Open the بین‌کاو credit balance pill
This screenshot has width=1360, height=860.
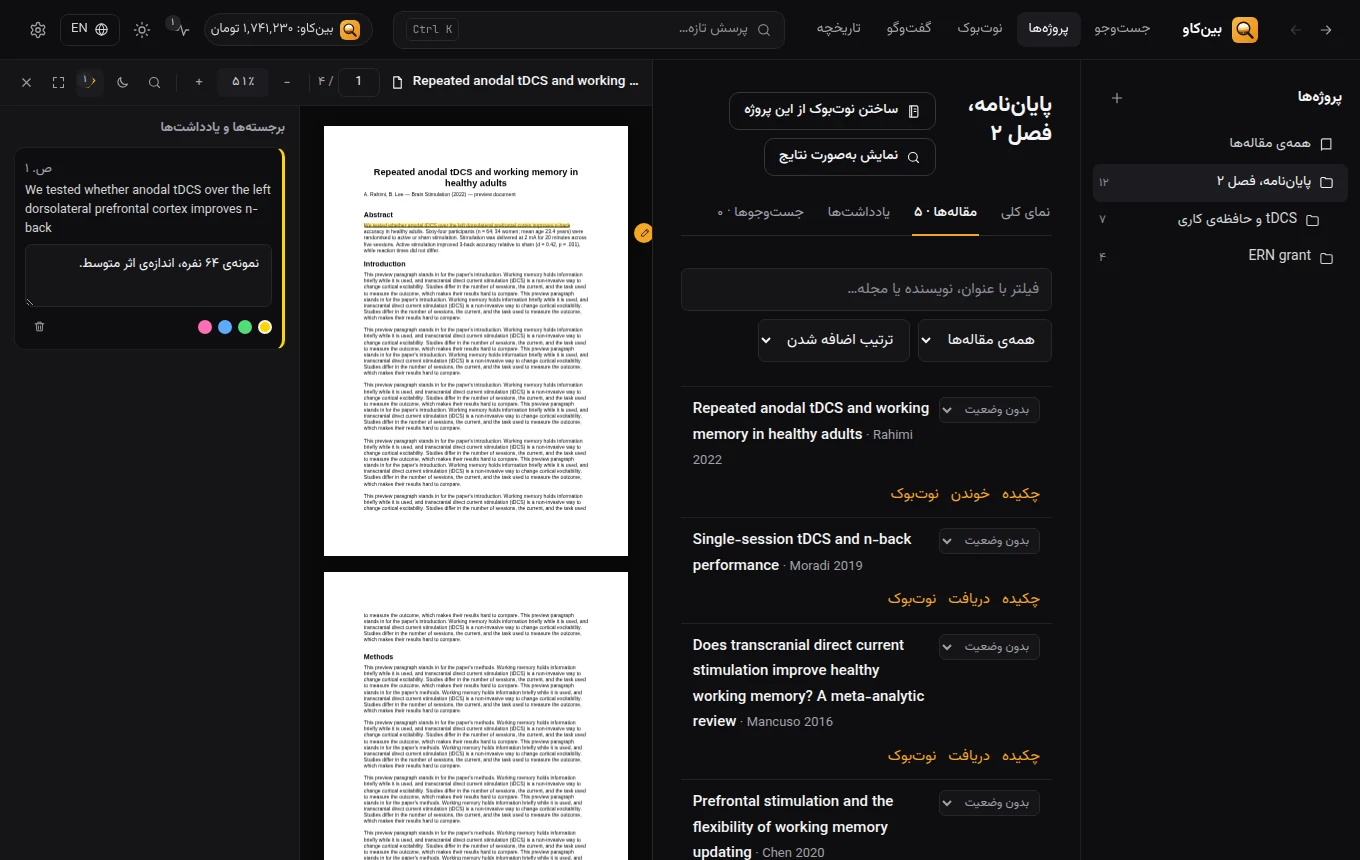[x=288, y=30]
